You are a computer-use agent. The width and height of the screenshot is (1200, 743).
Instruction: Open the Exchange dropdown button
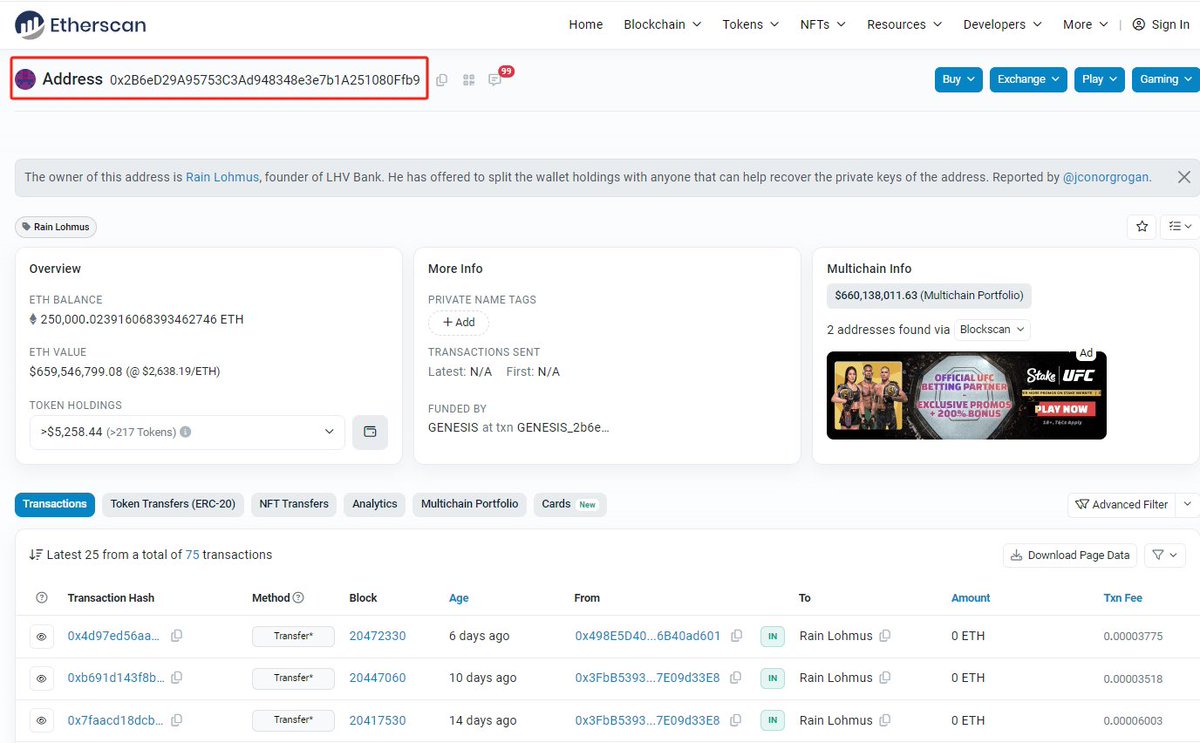click(x=1029, y=79)
